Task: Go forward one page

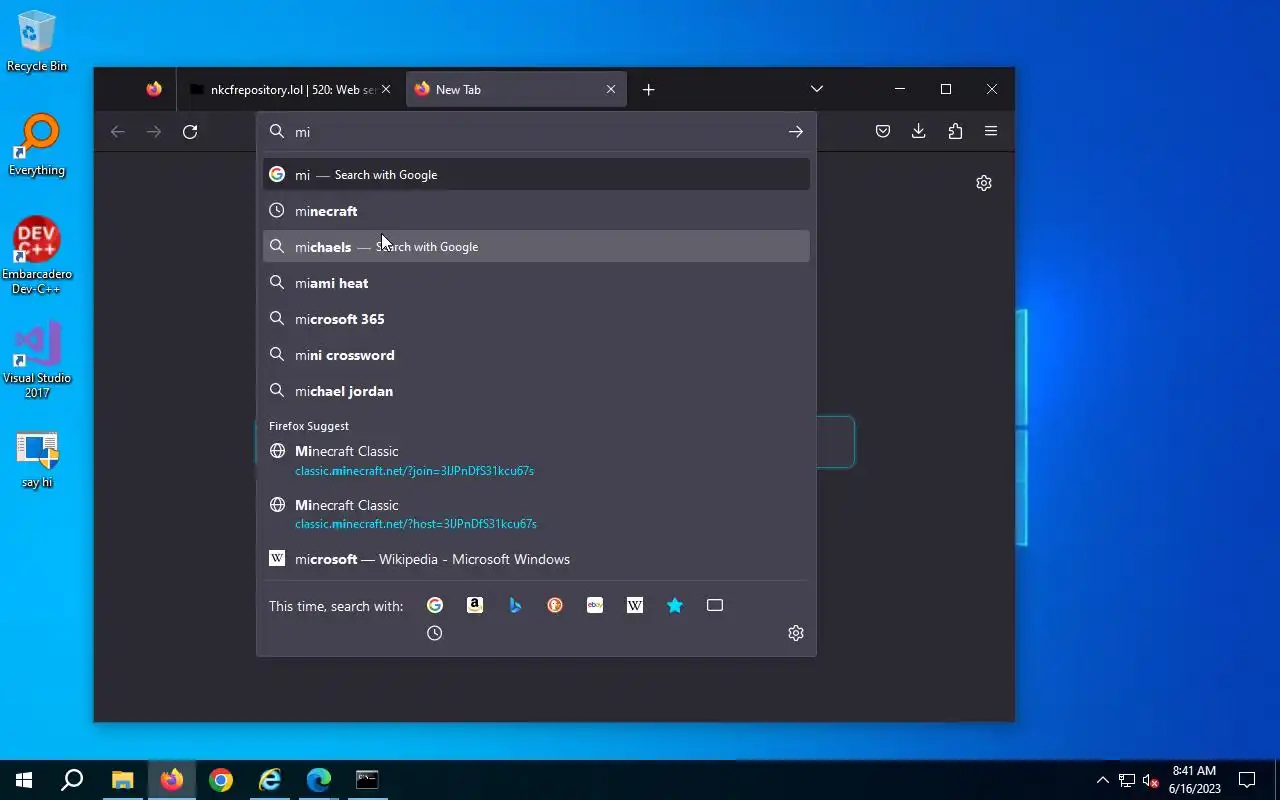Action: pos(154,132)
